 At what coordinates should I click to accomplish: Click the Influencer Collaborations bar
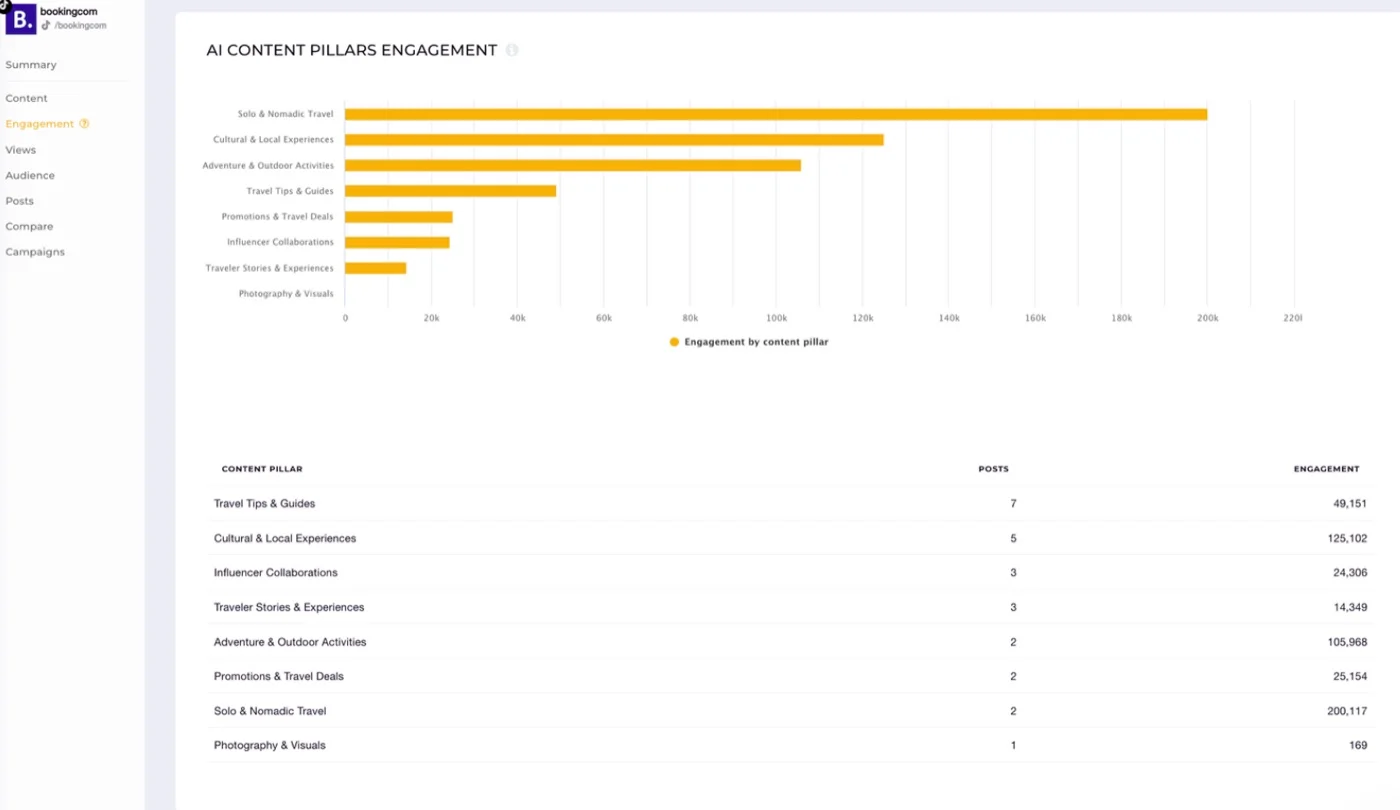coord(397,242)
